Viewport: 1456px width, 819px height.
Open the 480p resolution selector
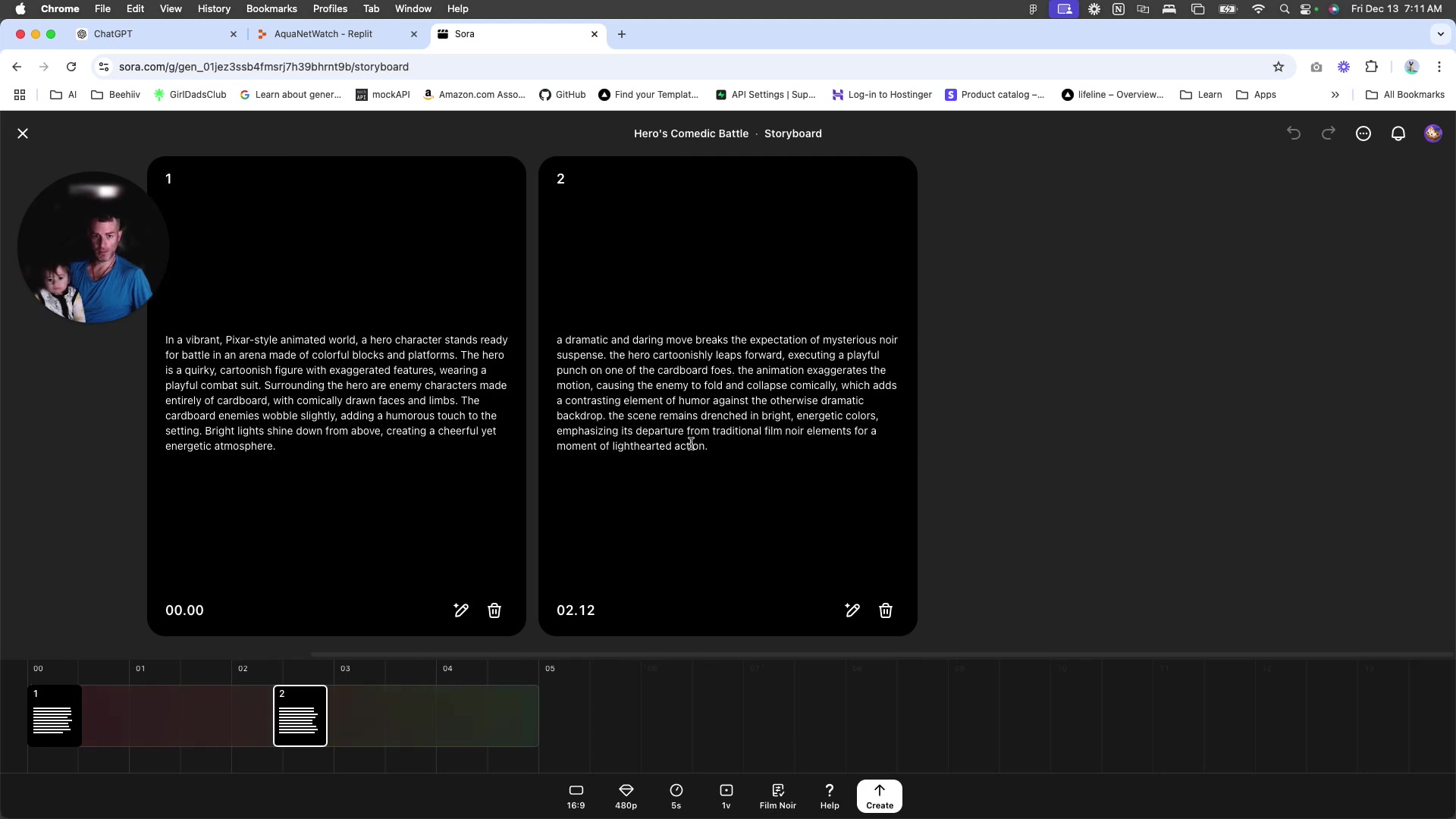pyautogui.click(x=626, y=796)
